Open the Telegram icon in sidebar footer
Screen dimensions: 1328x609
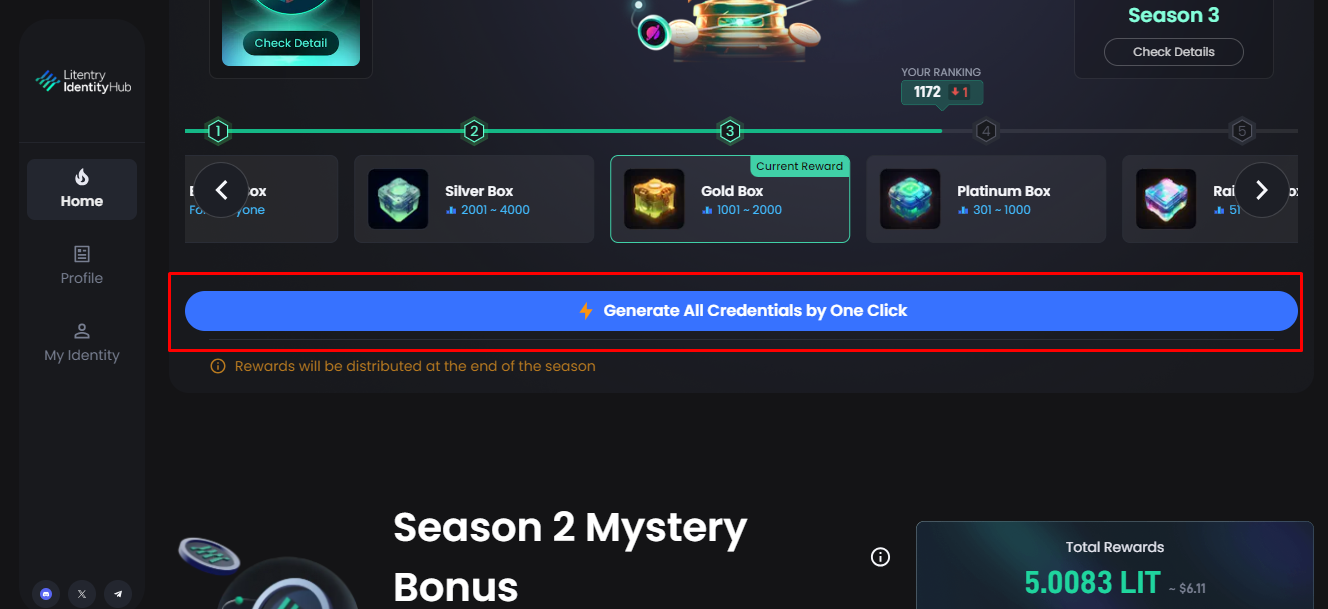118,594
